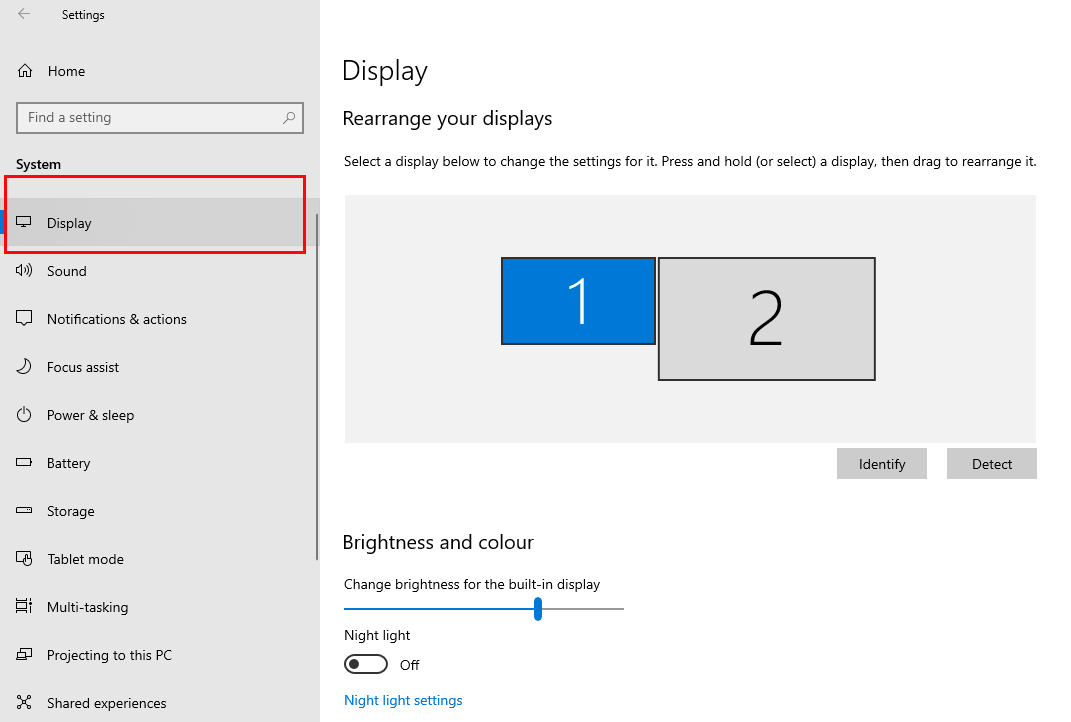
Task: Click the 'Rearrange your displays' heading
Action: click(447, 118)
